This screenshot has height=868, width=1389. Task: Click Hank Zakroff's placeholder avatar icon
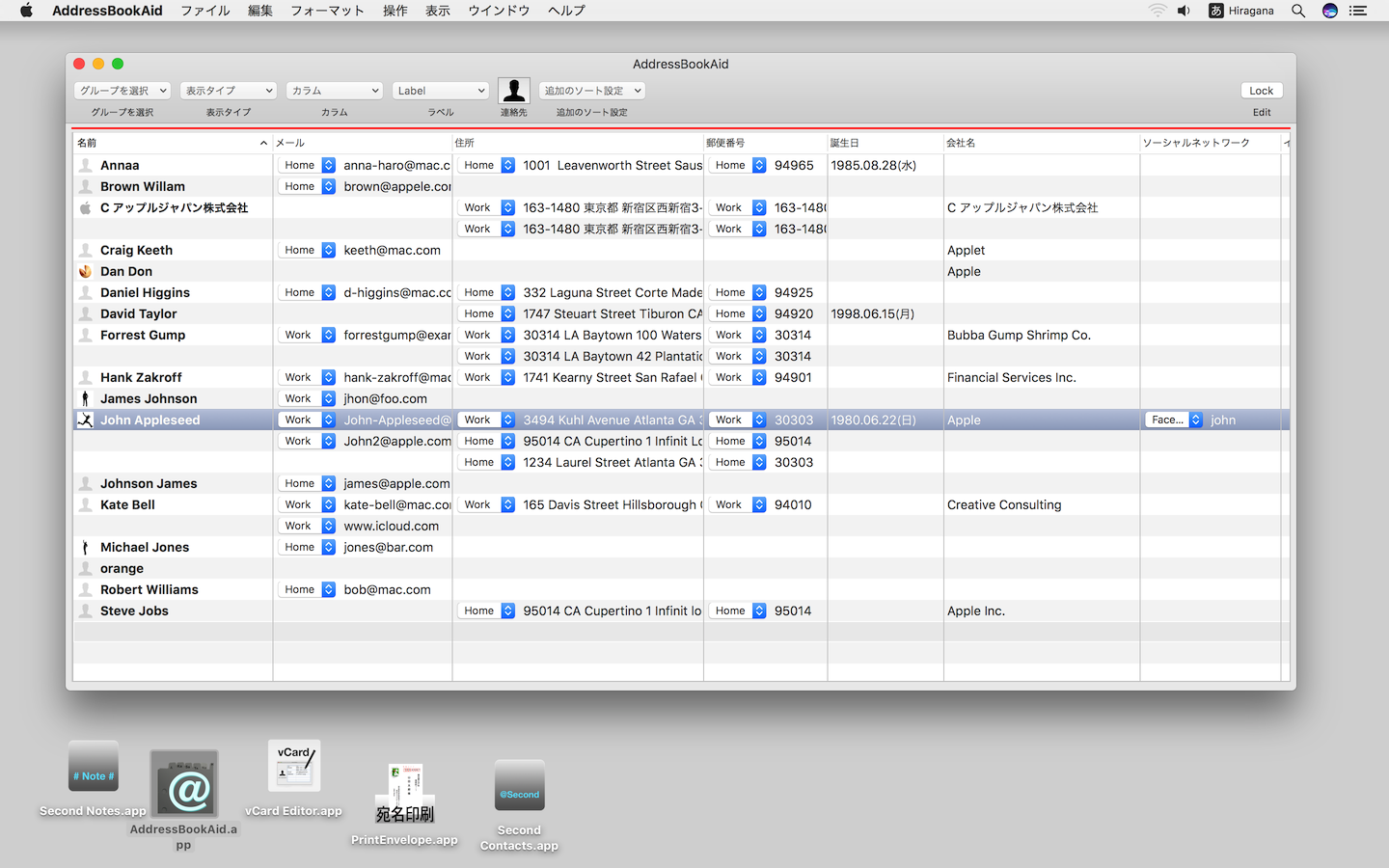[x=86, y=378]
